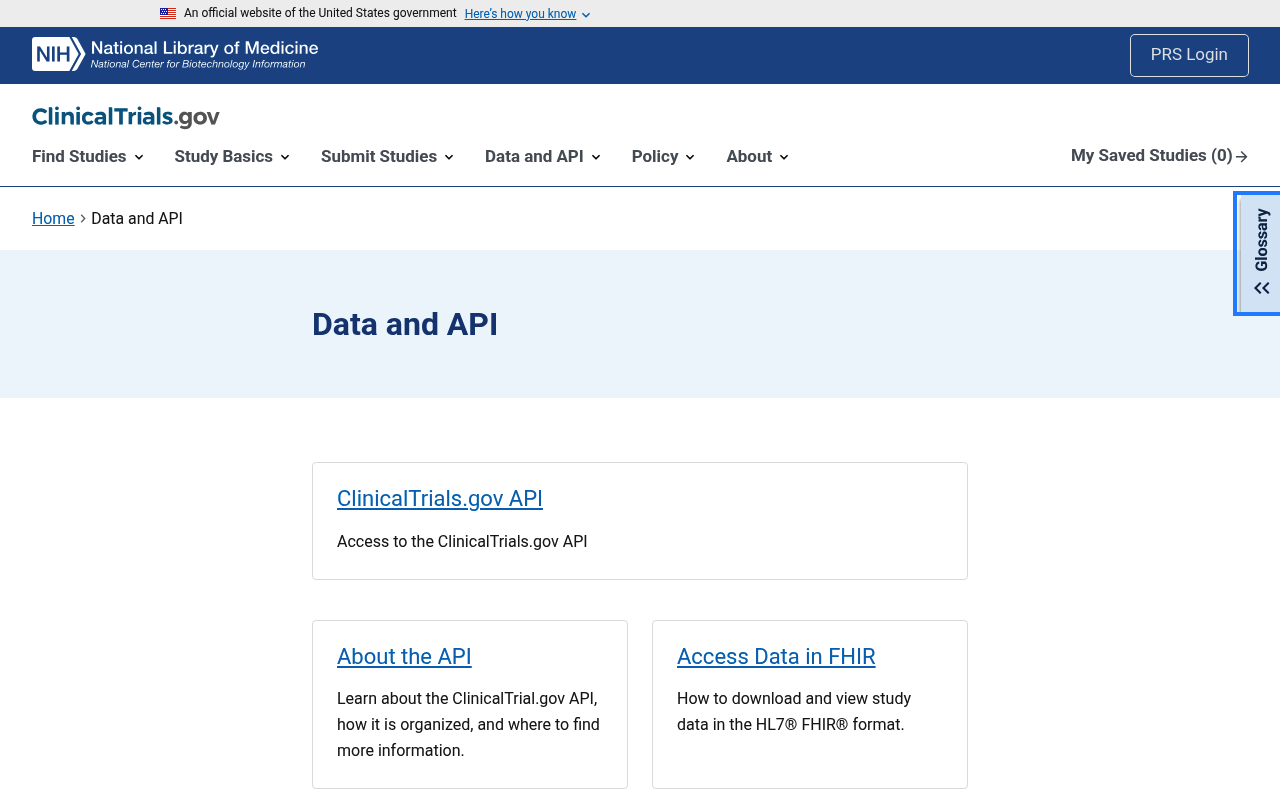Click "Learn about the ClinicalTrial.gov API" description
The height and width of the screenshot is (800, 1280).
click(x=469, y=724)
